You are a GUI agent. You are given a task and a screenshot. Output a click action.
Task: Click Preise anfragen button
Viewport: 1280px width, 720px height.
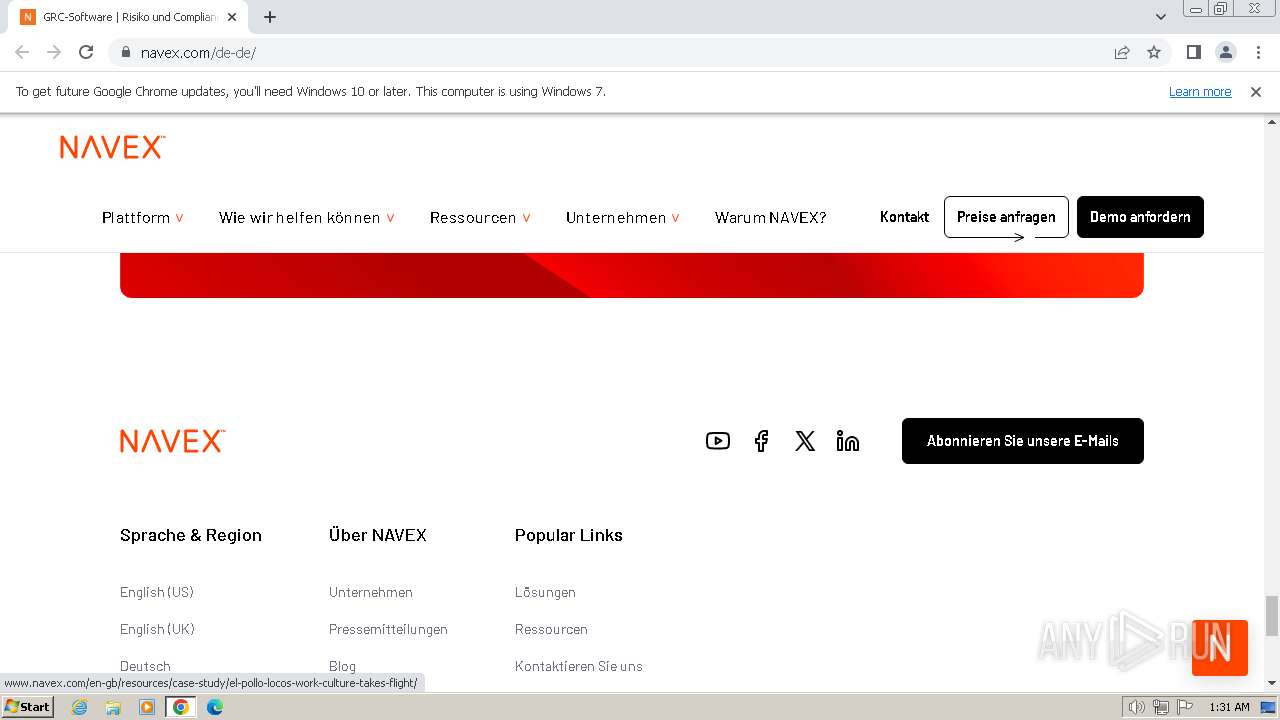1006,217
